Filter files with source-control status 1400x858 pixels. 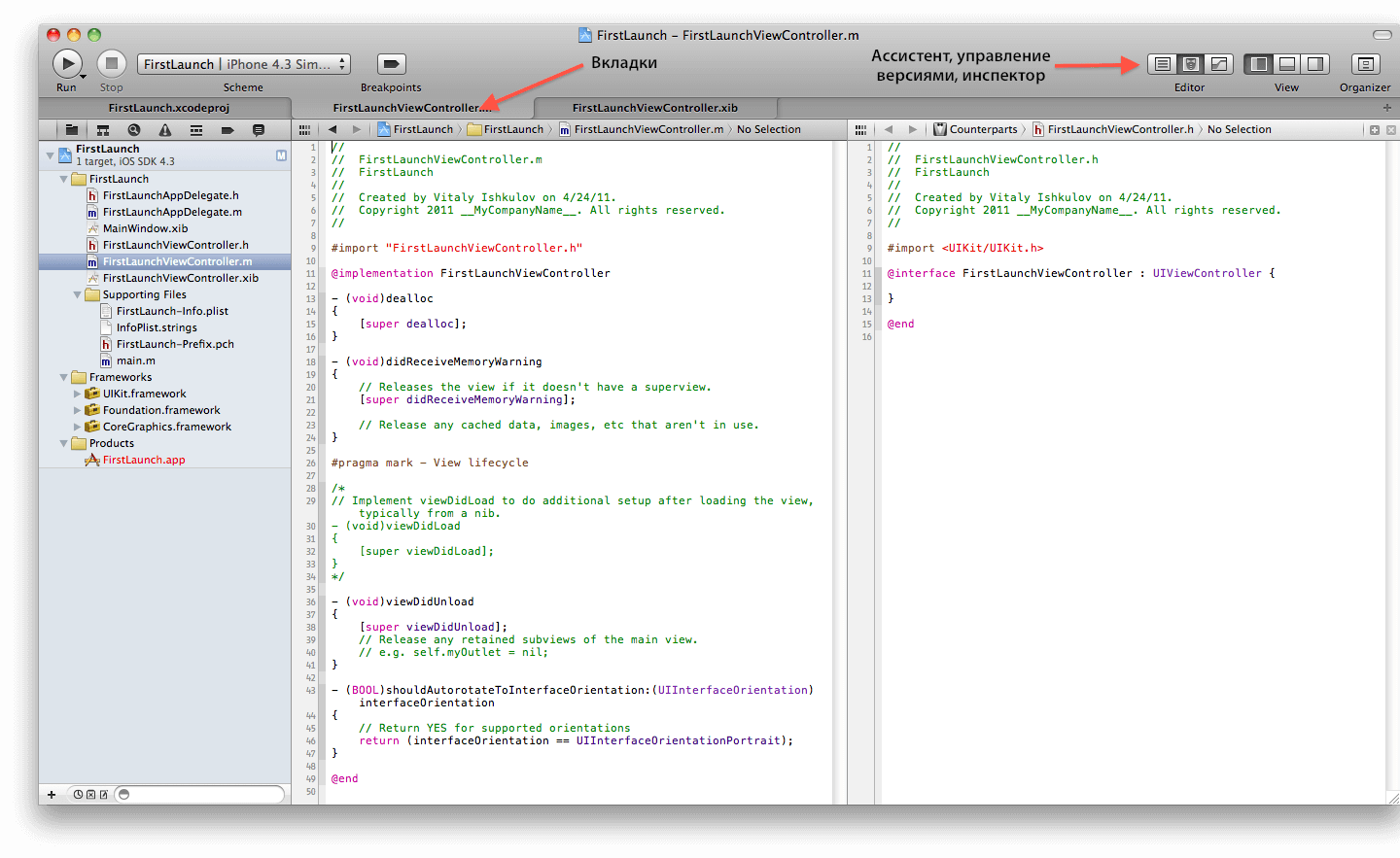click(x=91, y=795)
